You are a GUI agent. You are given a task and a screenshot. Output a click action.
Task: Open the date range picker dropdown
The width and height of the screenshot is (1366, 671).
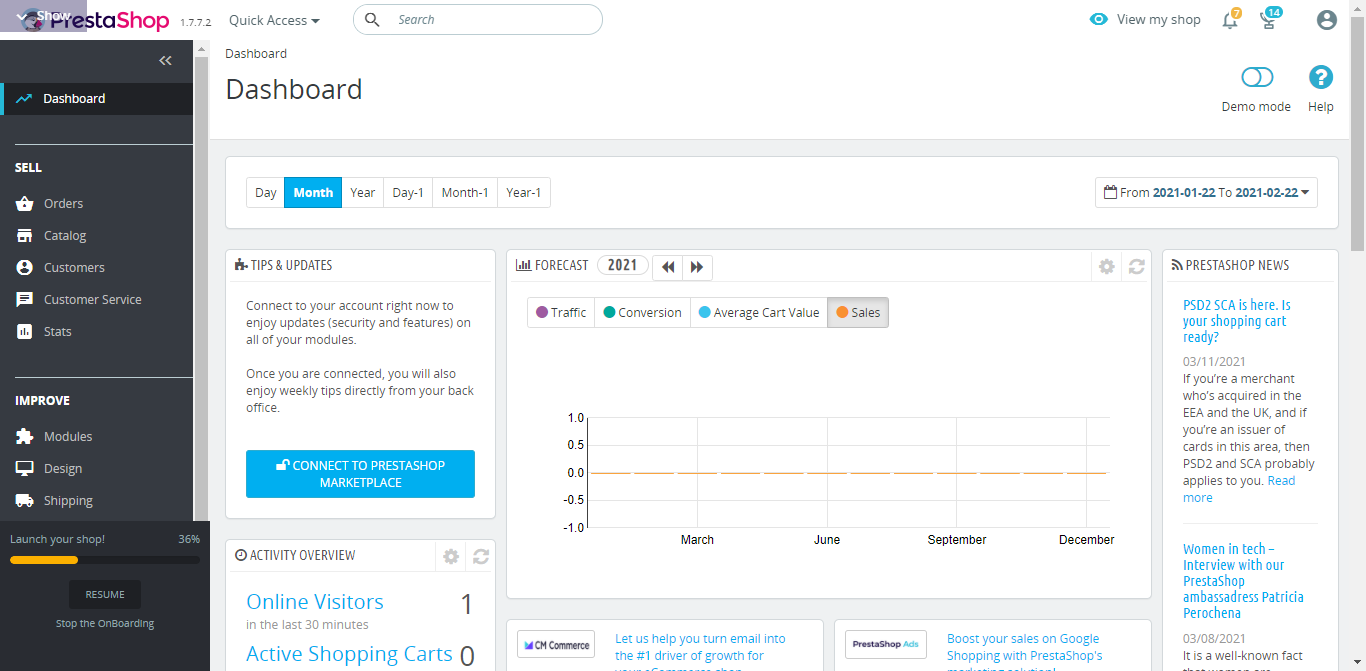tap(1206, 193)
